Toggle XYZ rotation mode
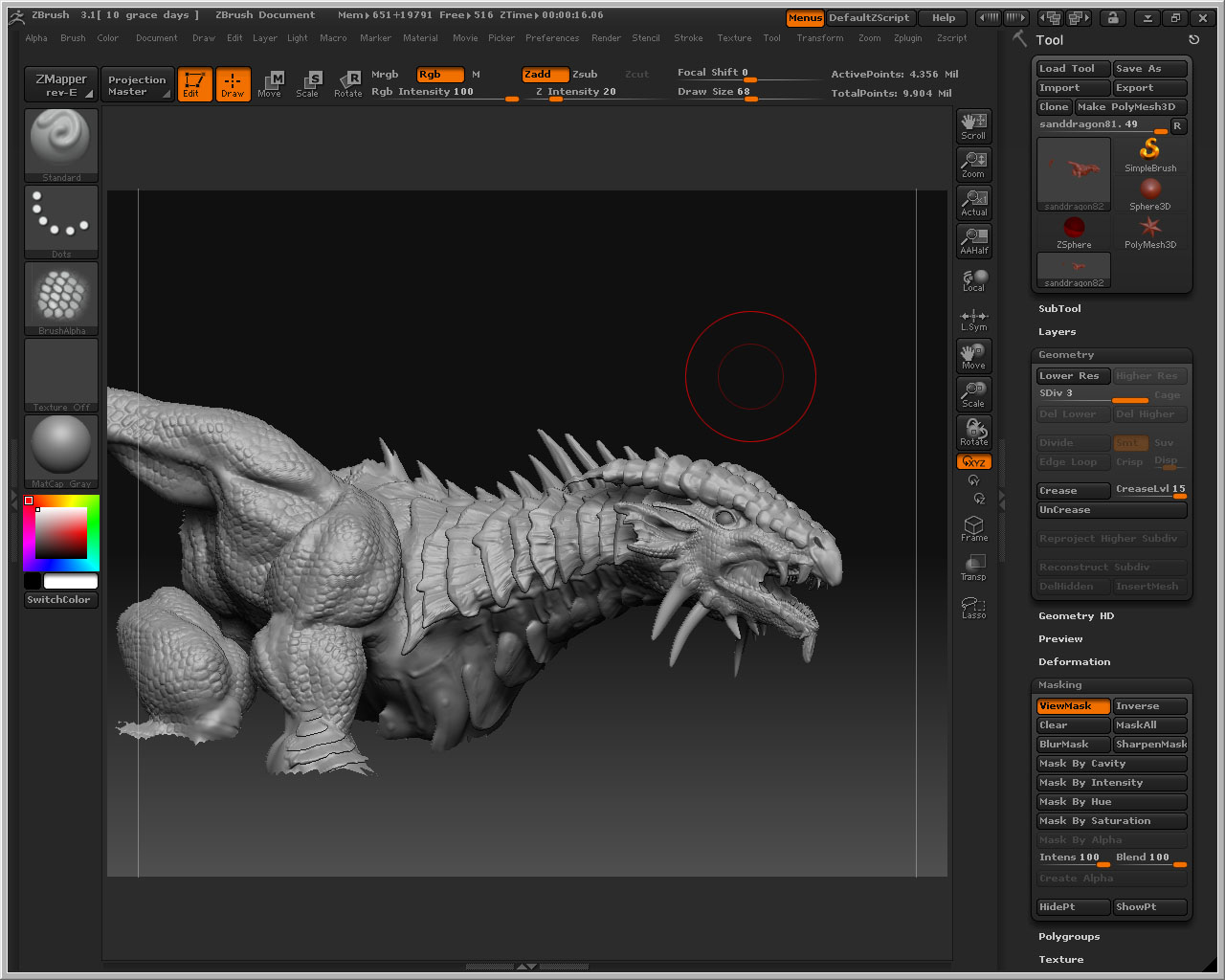This screenshot has width=1225, height=980. (x=973, y=462)
